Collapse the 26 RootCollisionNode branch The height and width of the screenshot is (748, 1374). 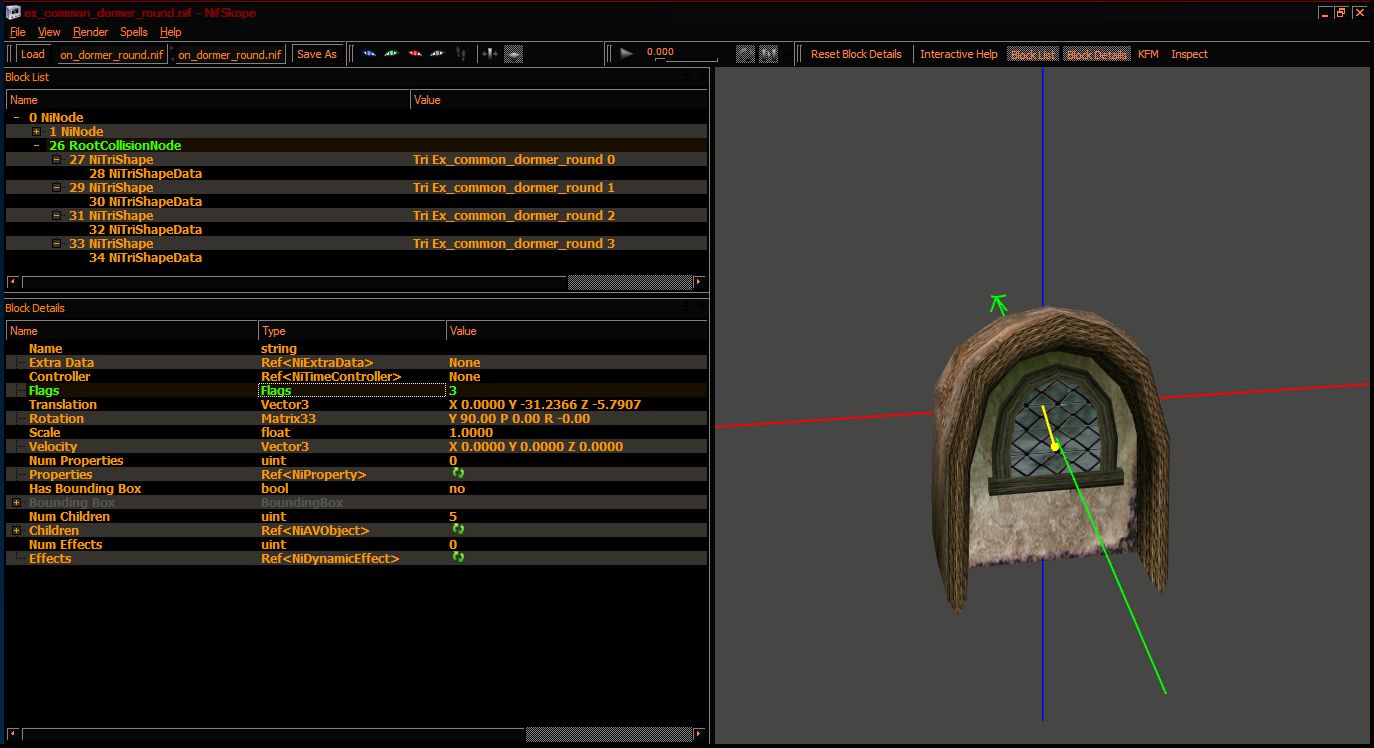coord(37,146)
